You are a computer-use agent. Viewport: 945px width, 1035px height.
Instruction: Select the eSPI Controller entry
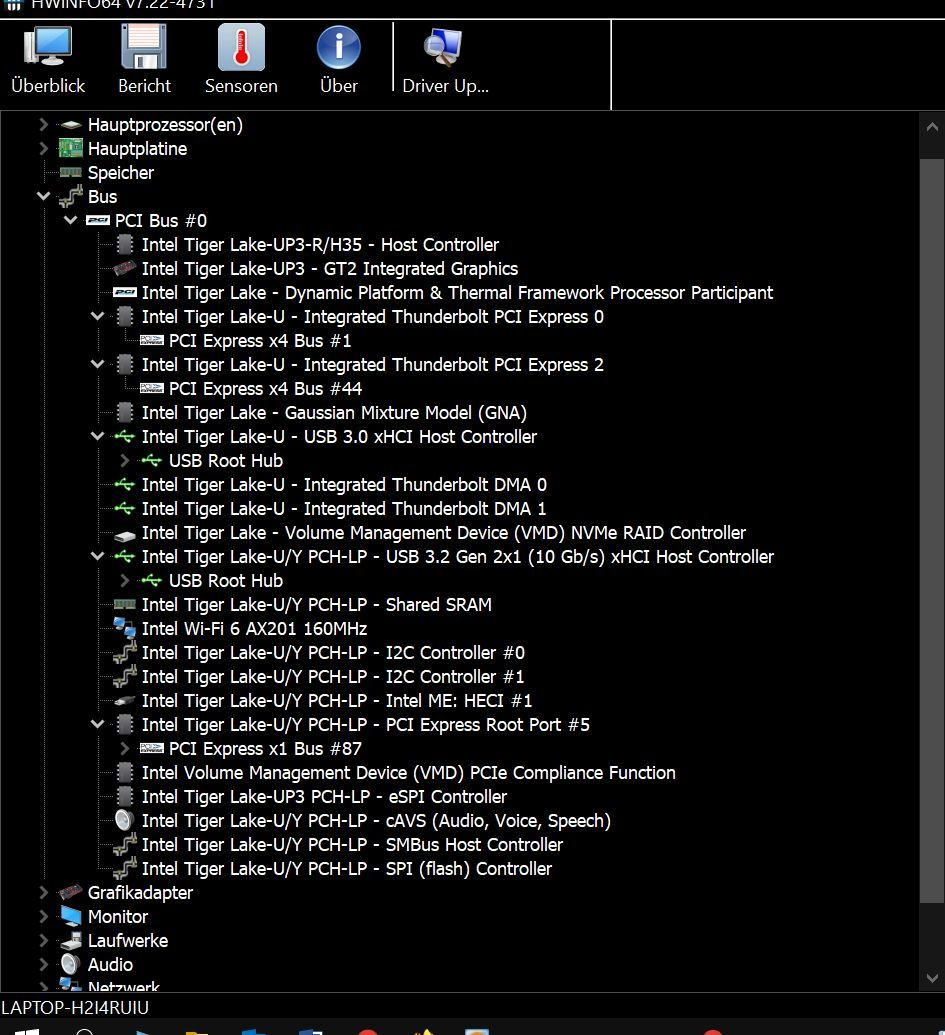[324, 797]
